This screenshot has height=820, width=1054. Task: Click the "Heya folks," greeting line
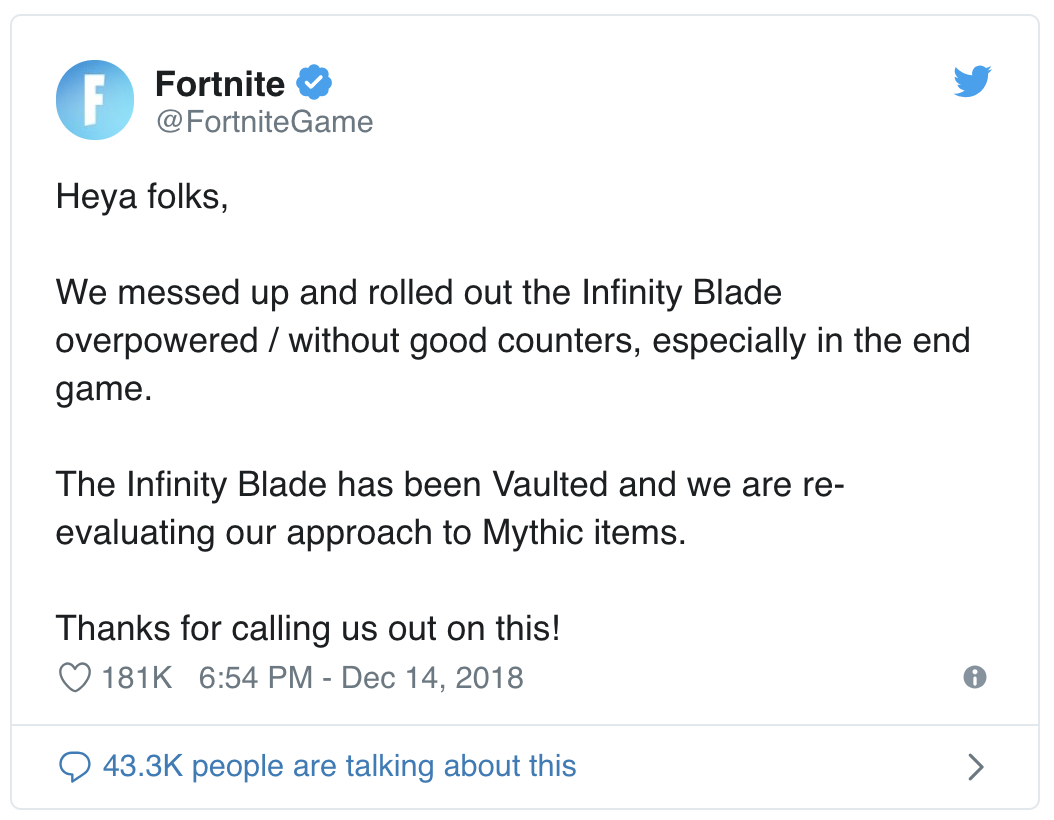[x=142, y=197]
